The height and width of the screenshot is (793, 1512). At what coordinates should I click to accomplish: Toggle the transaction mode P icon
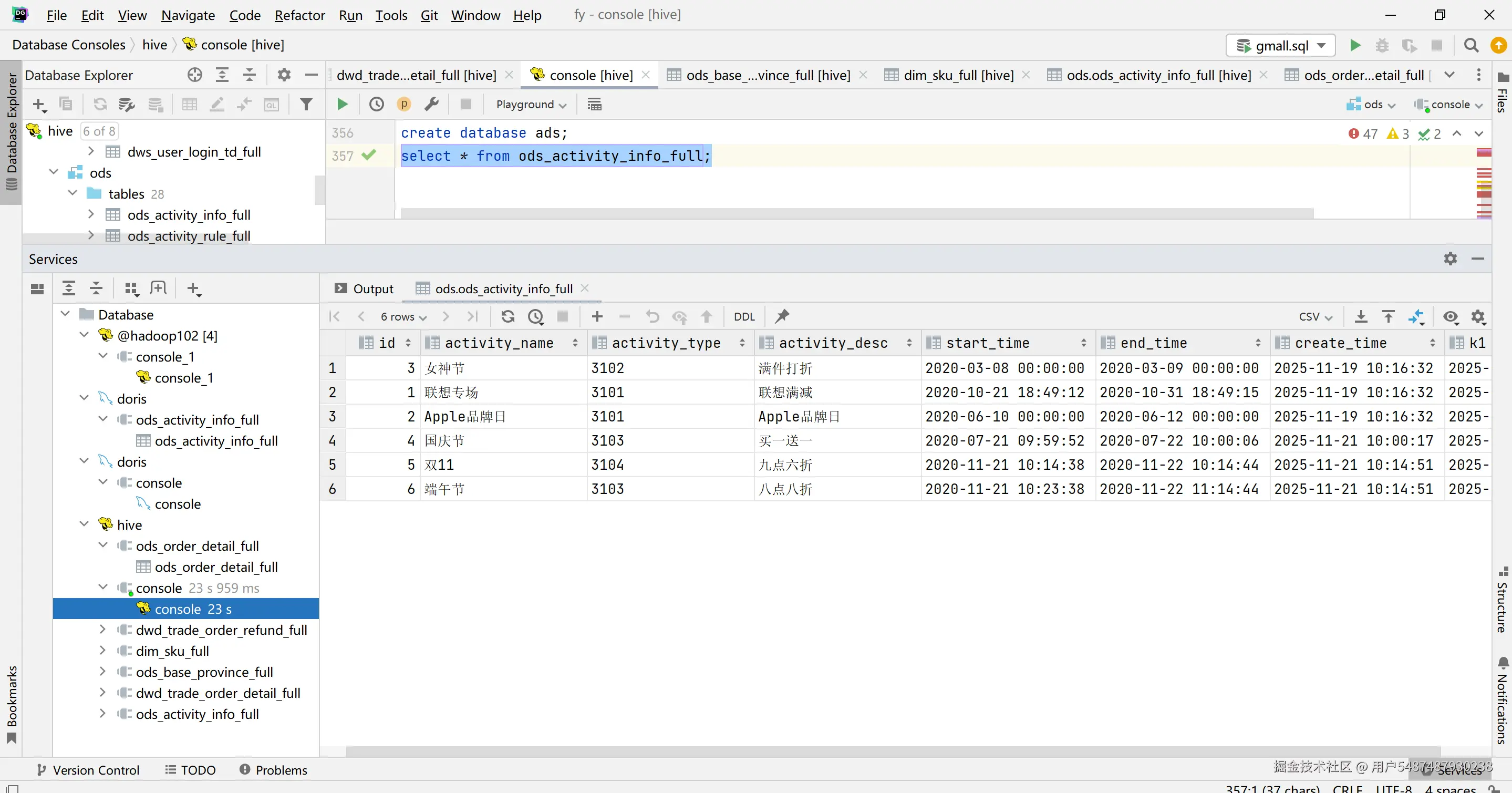click(x=404, y=105)
